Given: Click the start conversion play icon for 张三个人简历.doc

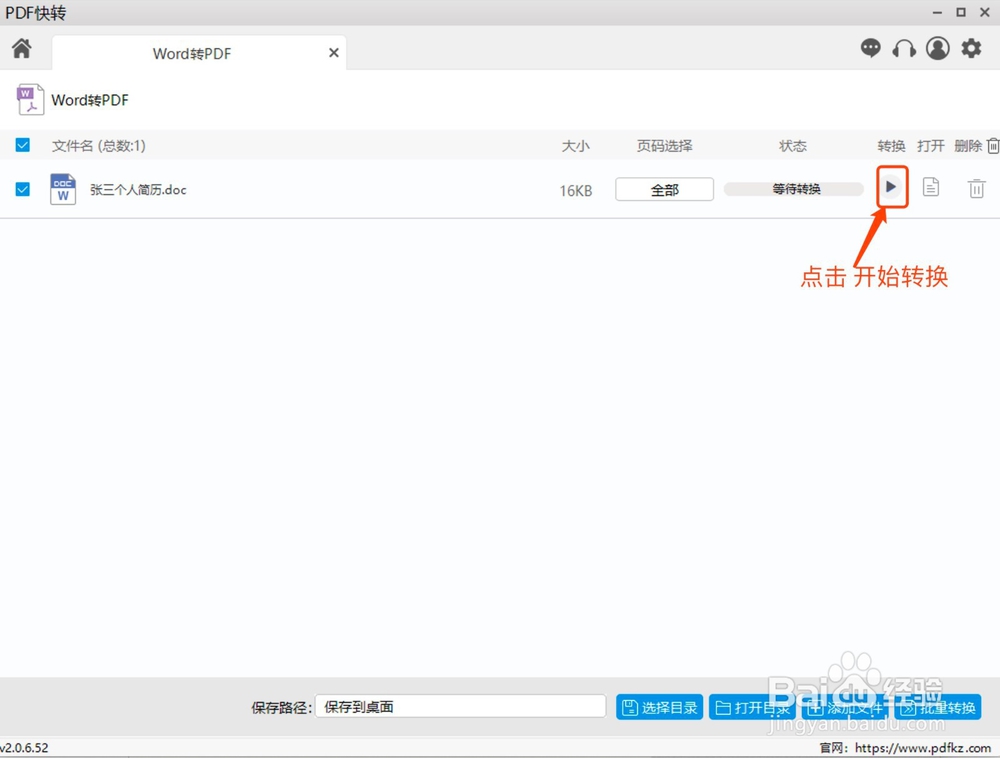Looking at the screenshot, I should [x=891, y=187].
